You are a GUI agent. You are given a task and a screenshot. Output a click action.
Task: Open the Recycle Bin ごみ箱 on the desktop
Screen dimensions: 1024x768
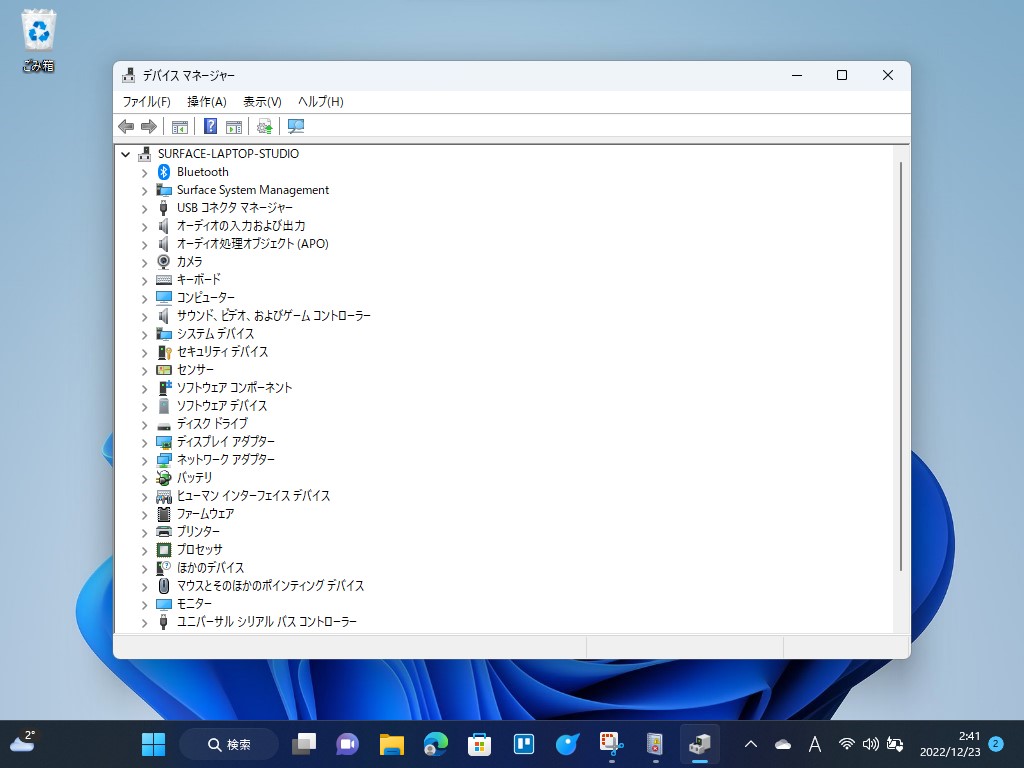coord(39,40)
